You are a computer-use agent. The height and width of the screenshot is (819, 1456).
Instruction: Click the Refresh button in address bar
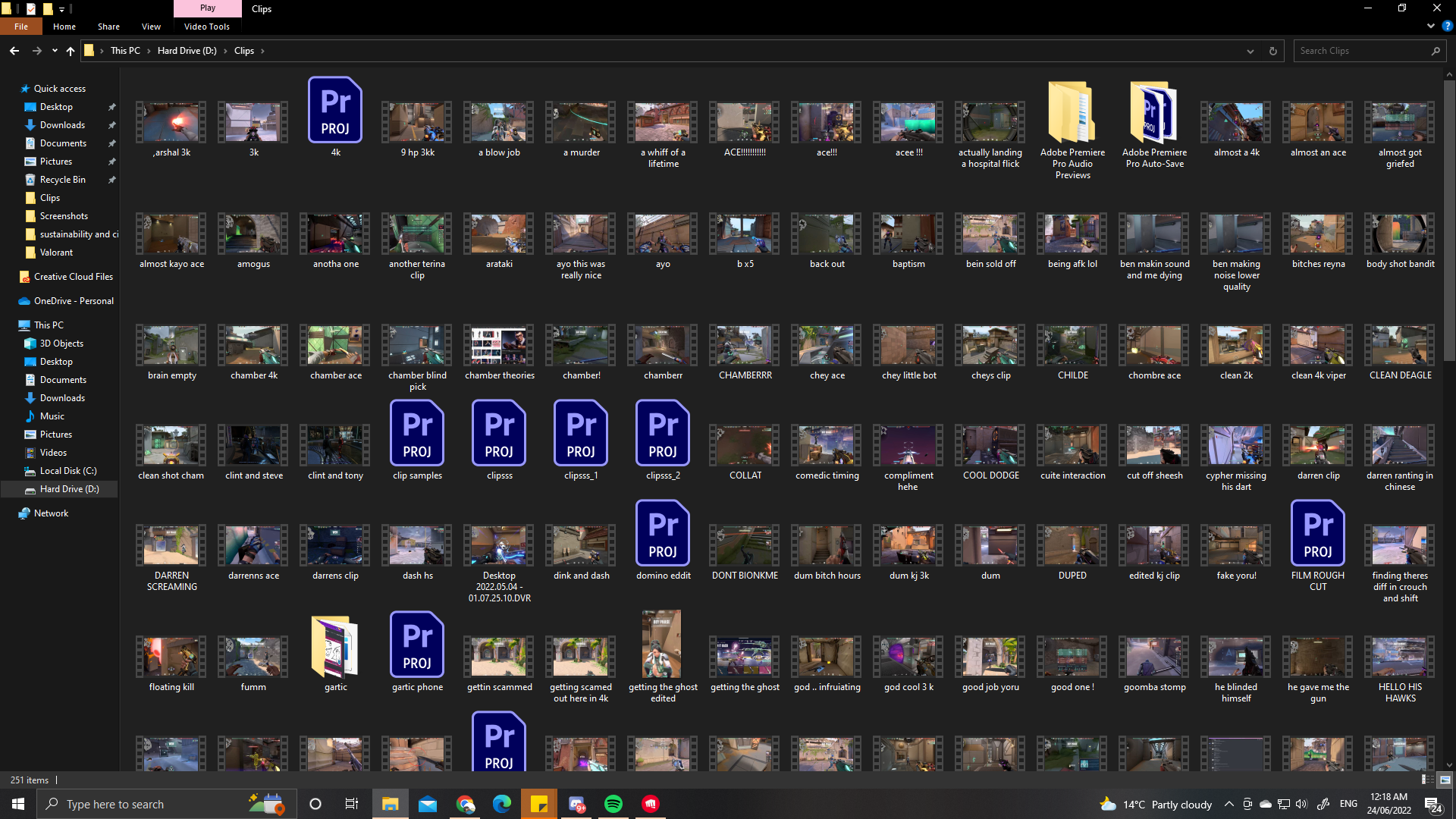pos(1273,51)
